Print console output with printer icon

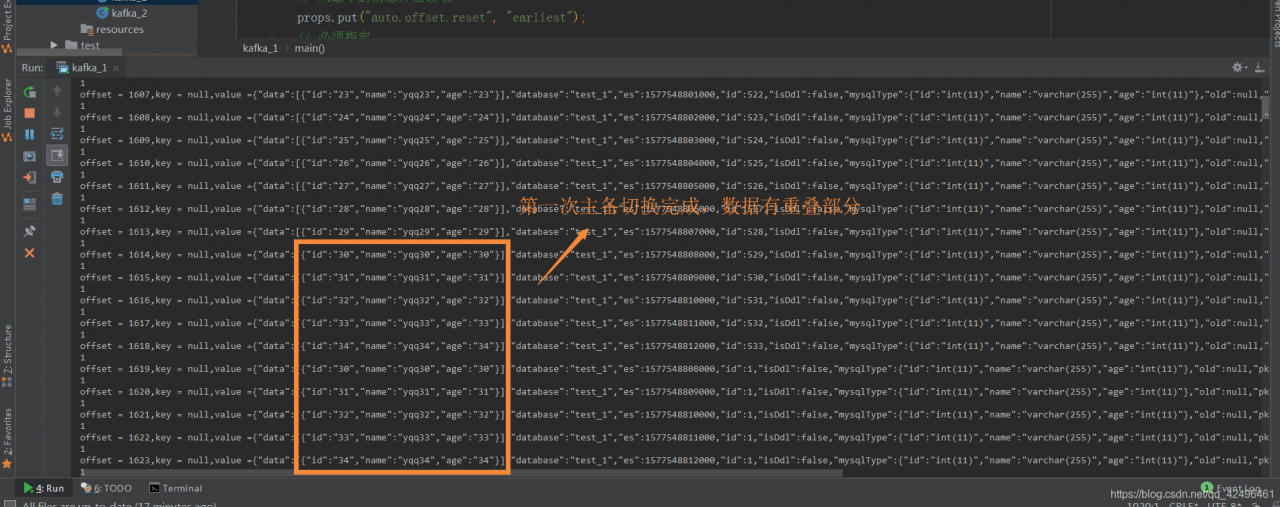[x=57, y=177]
